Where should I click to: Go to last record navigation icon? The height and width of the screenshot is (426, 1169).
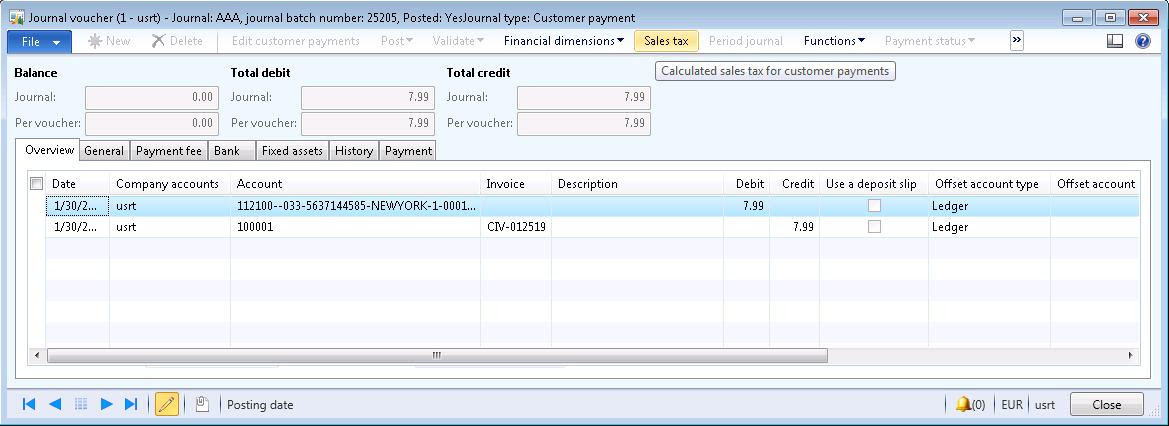[130, 404]
